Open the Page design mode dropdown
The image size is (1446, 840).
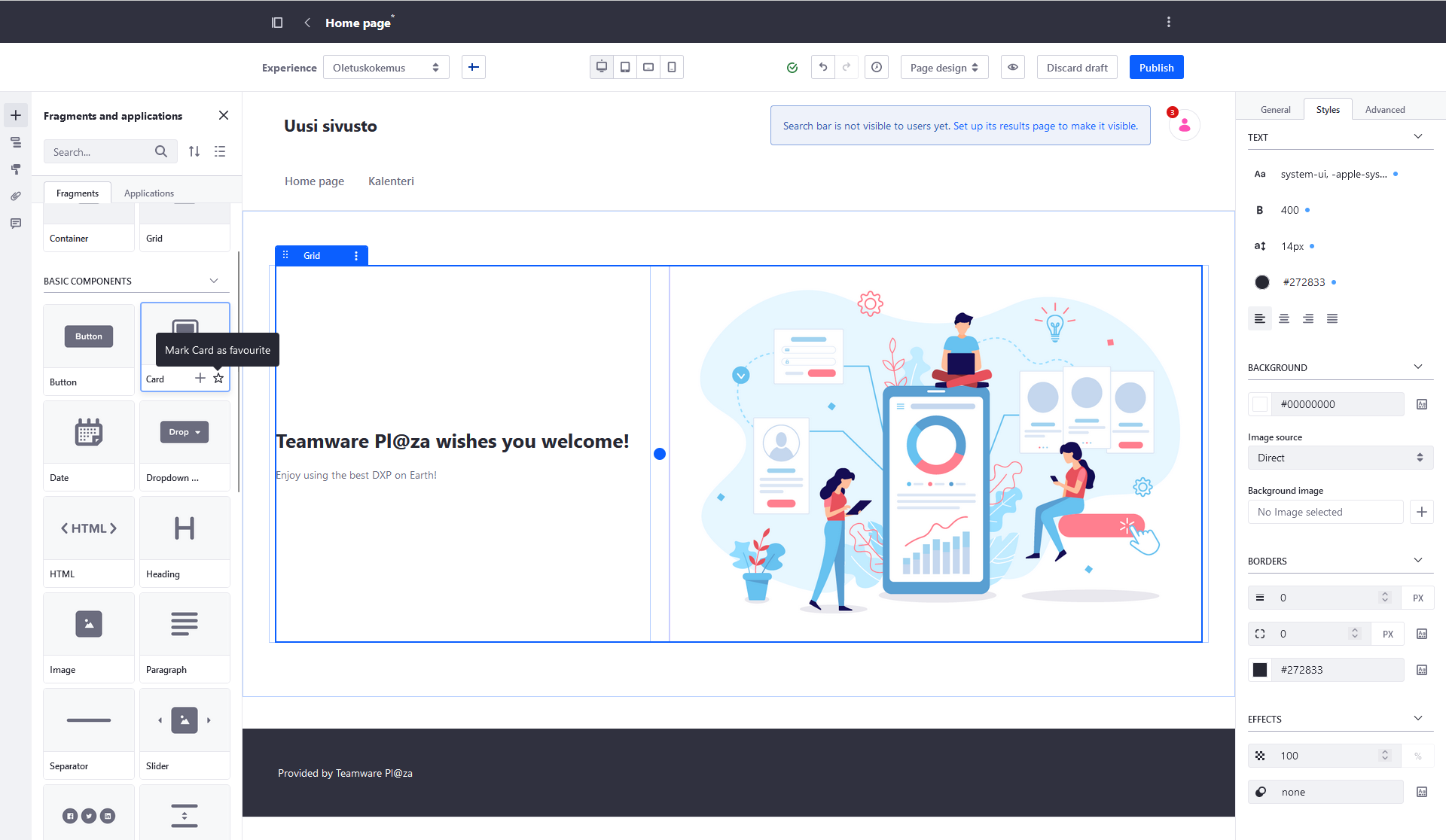tap(944, 67)
